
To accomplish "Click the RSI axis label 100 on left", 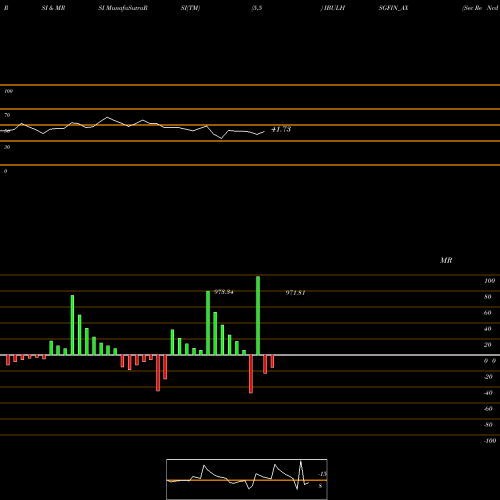I will click(8, 91).
